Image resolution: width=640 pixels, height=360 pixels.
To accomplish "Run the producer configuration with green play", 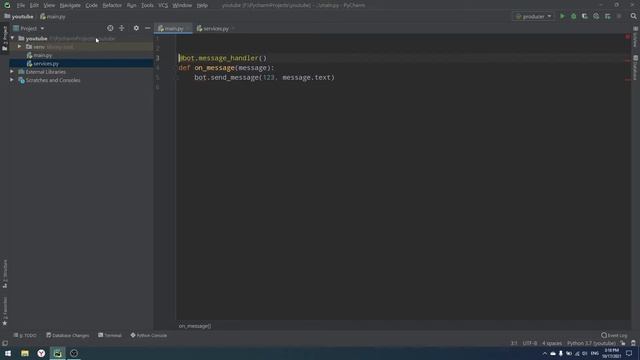I will coord(562,16).
